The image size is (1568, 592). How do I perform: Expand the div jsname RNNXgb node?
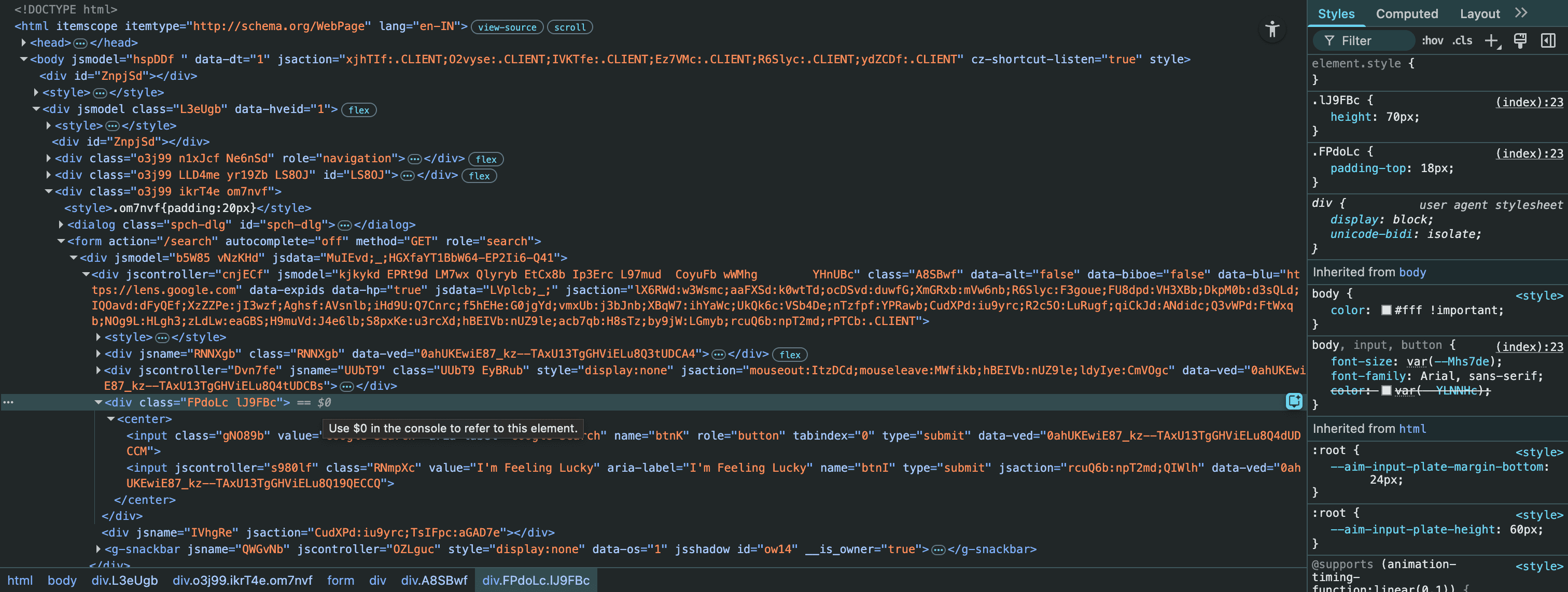98,354
